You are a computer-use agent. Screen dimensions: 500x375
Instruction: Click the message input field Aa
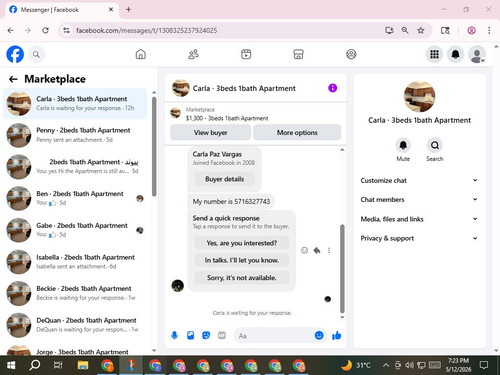point(274,336)
